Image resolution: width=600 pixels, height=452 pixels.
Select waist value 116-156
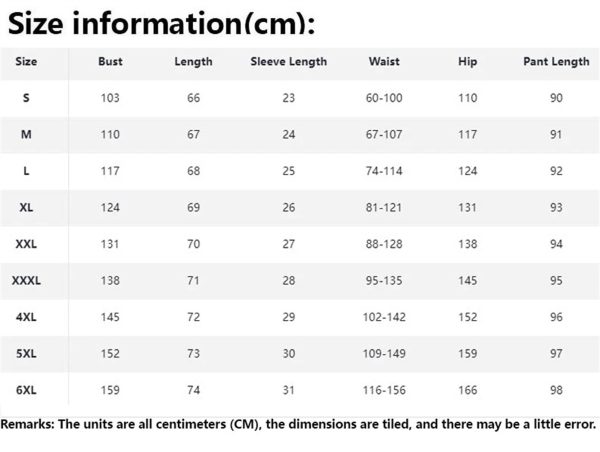click(x=384, y=390)
